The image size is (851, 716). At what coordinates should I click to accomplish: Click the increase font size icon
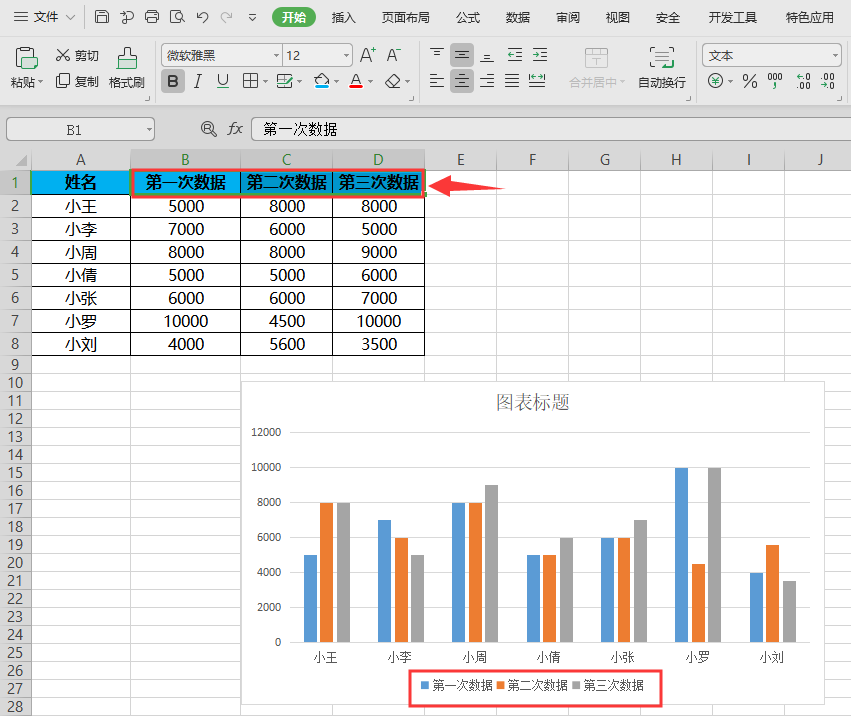(x=367, y=55)
